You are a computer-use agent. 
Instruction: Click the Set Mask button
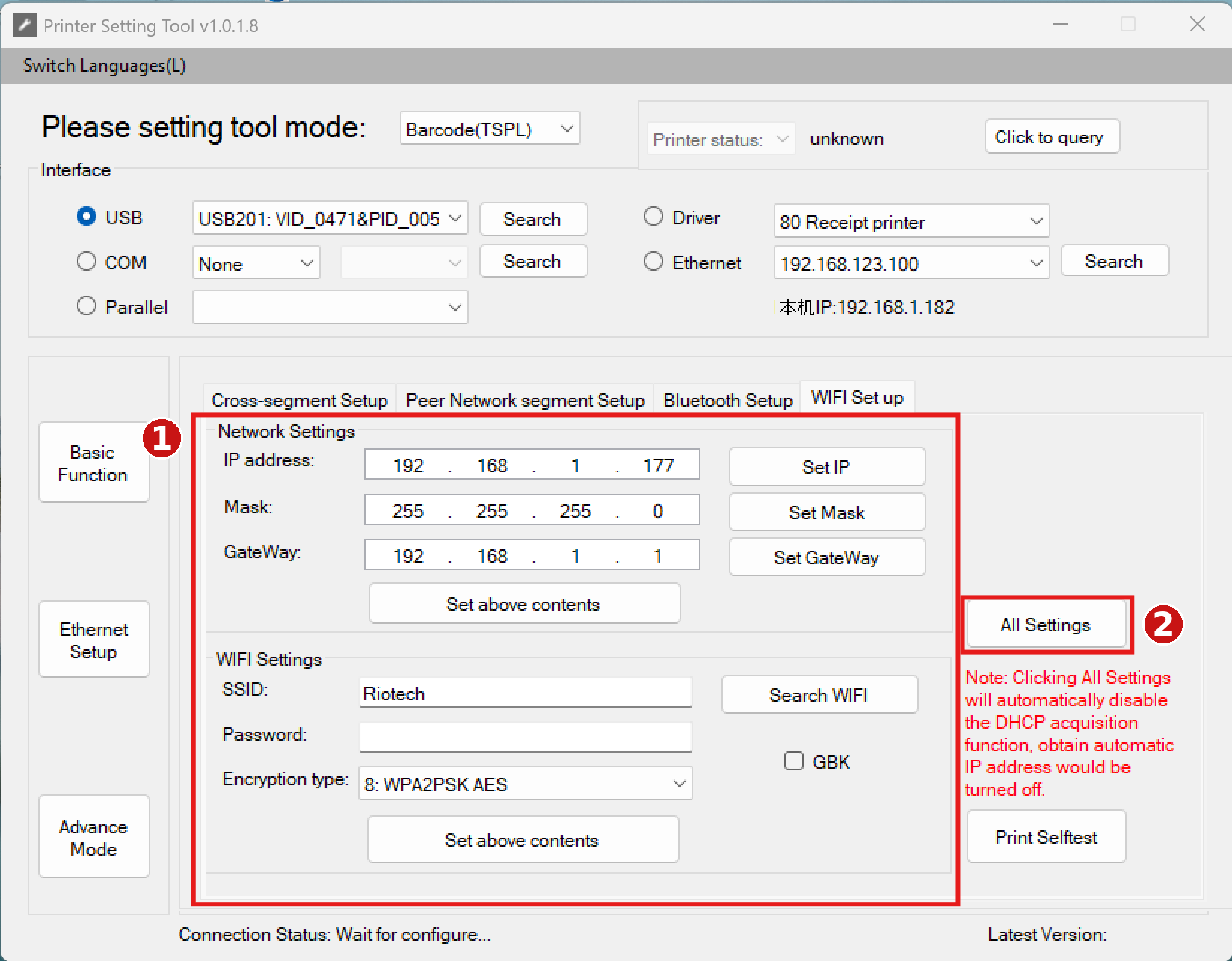(x=827, y=513)
